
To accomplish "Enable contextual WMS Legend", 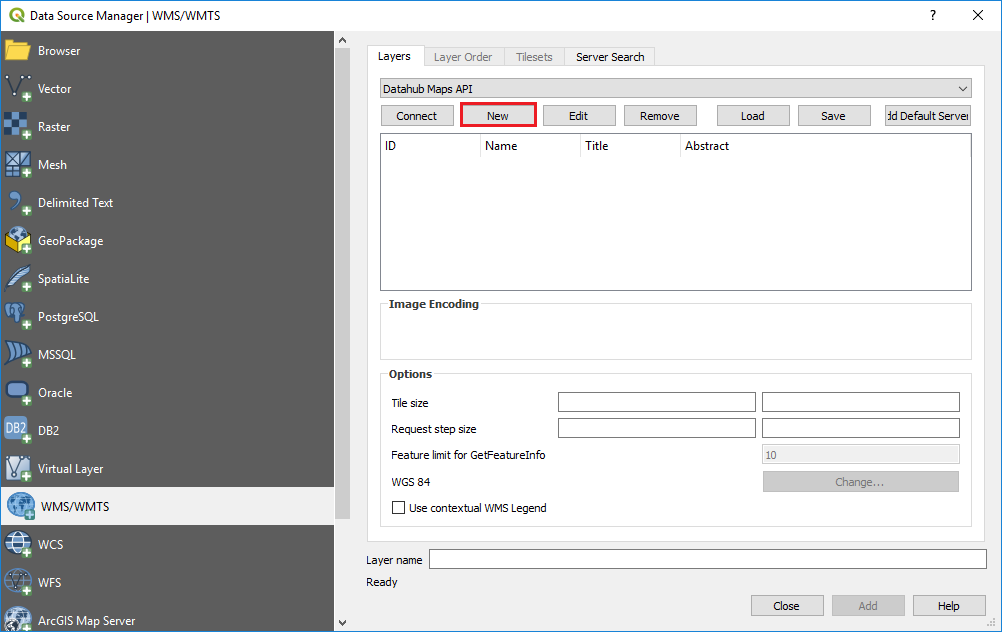I will 398,507.
